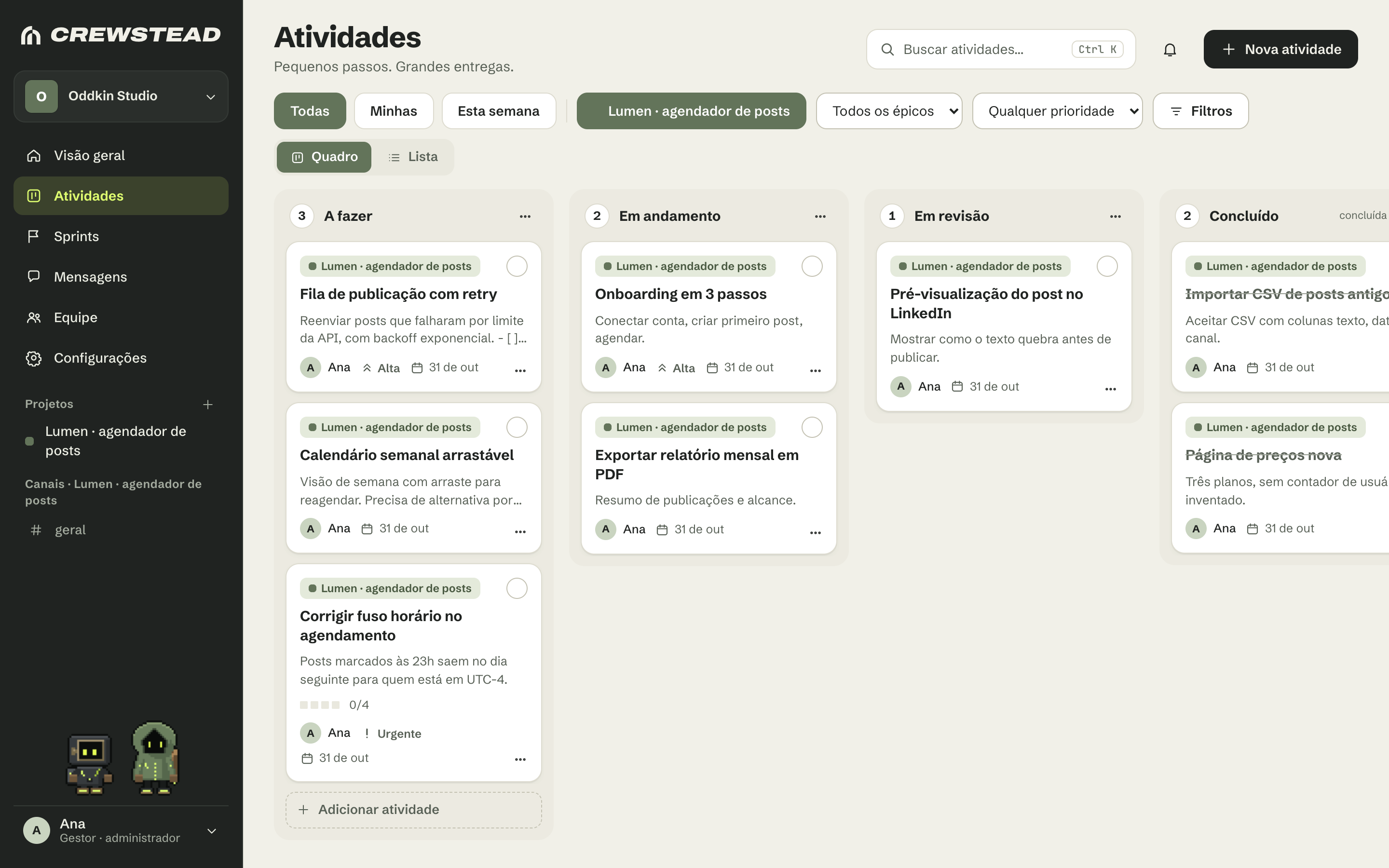This screenshot has width=1389, height=868.
Task: Mark Fila de publicação com retry complete
Action: 517,266
